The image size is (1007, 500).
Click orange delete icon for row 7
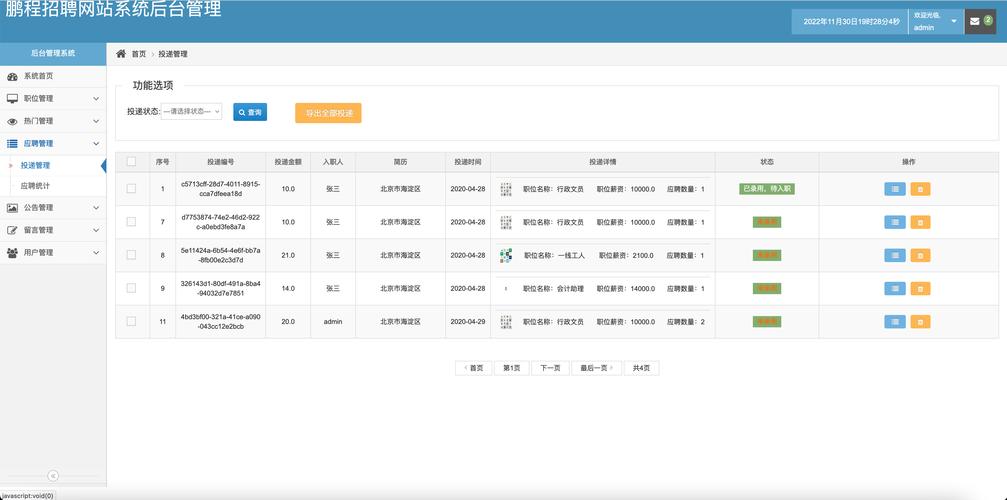pos(920,222)
